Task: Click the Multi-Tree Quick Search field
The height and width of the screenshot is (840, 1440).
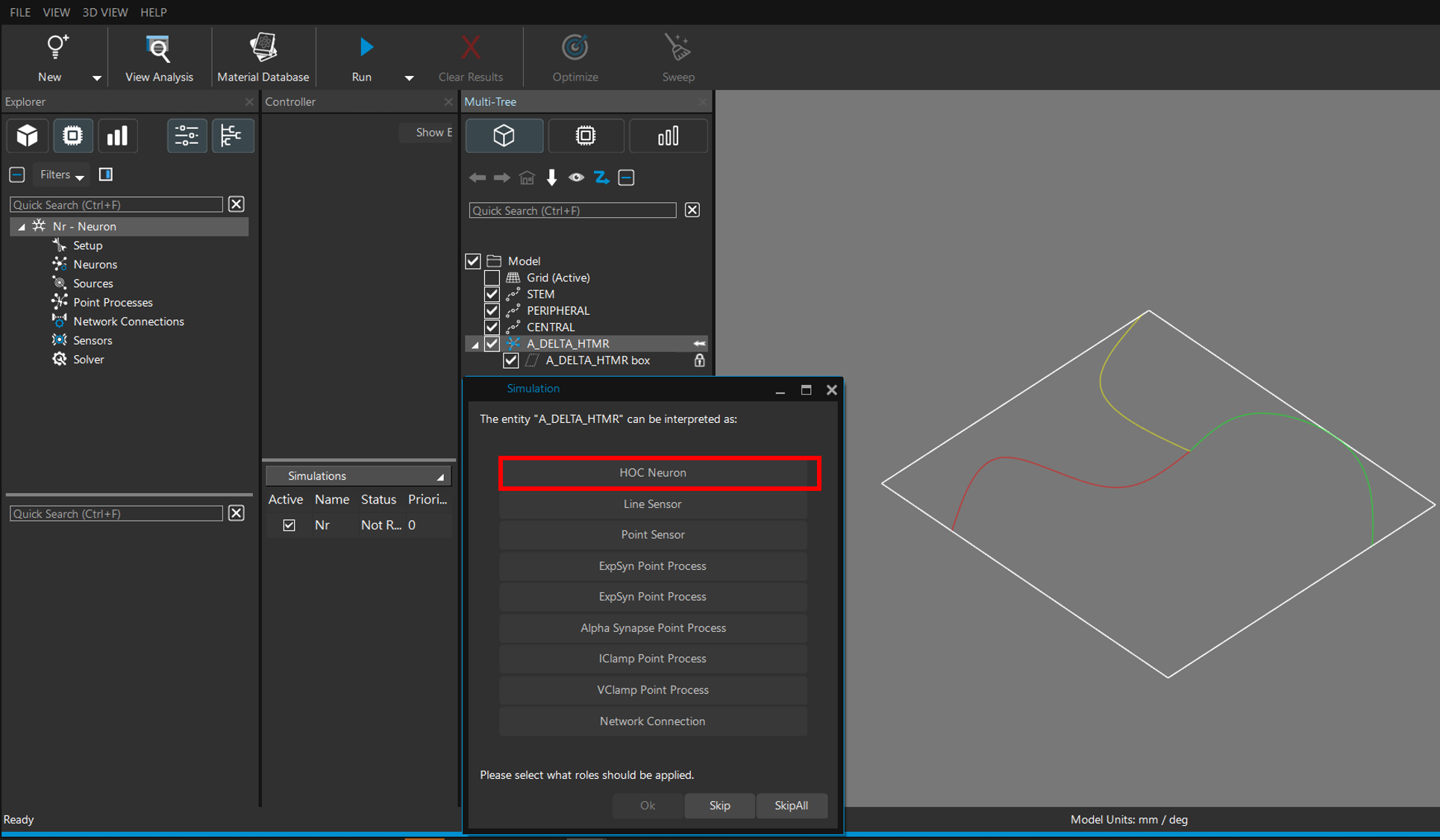Action: (x=572, y=210)
